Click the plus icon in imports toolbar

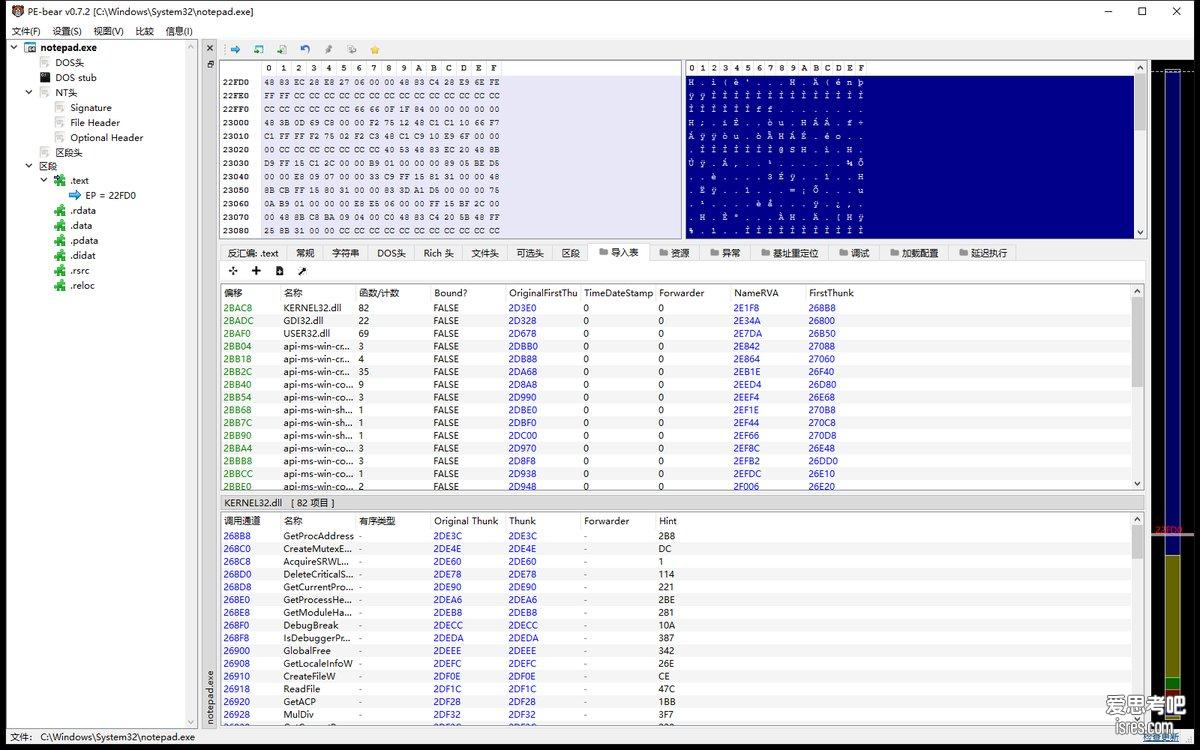256,271
